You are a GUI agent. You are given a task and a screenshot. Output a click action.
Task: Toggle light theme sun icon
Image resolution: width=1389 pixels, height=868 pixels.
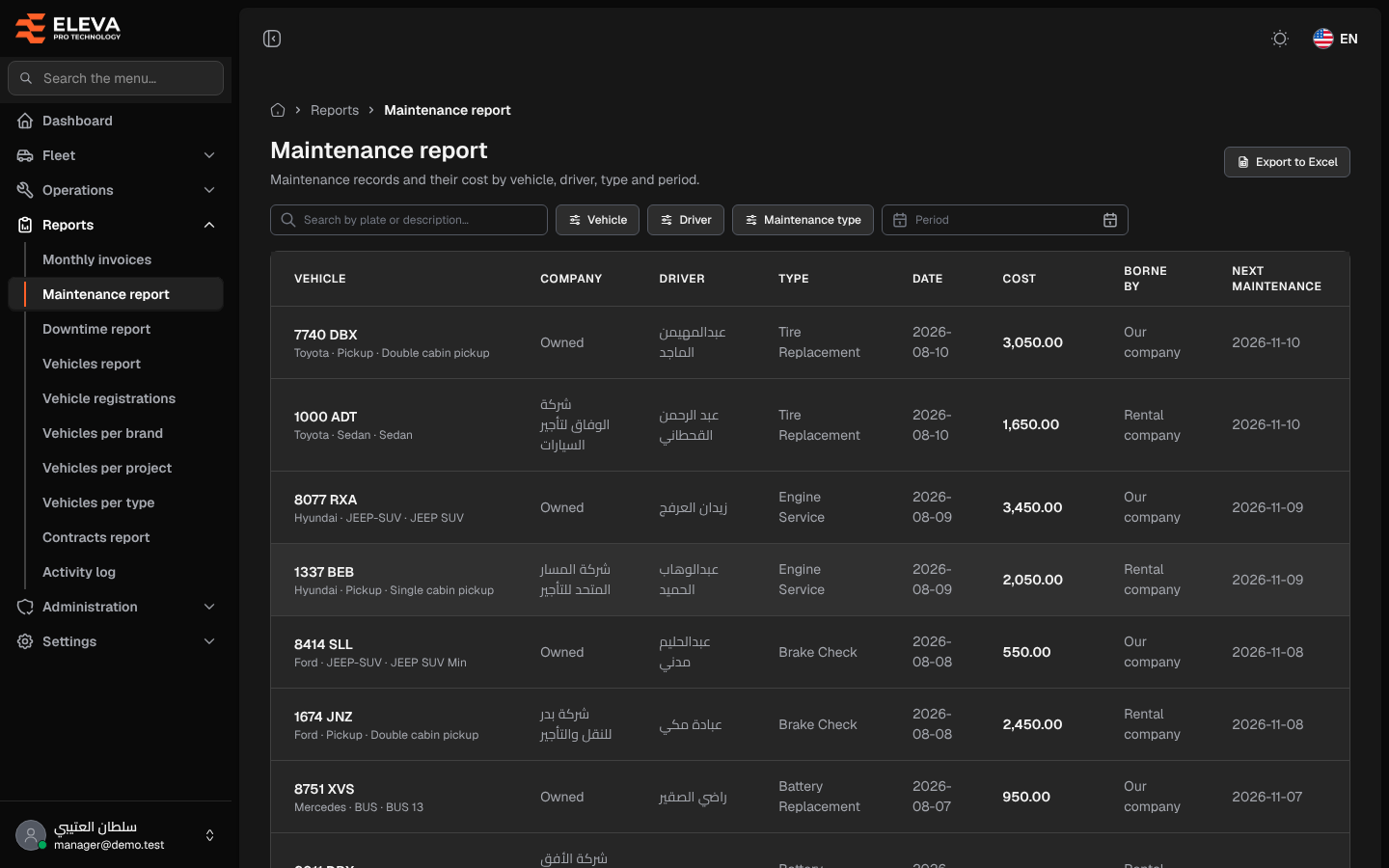tap(1280, 39)
